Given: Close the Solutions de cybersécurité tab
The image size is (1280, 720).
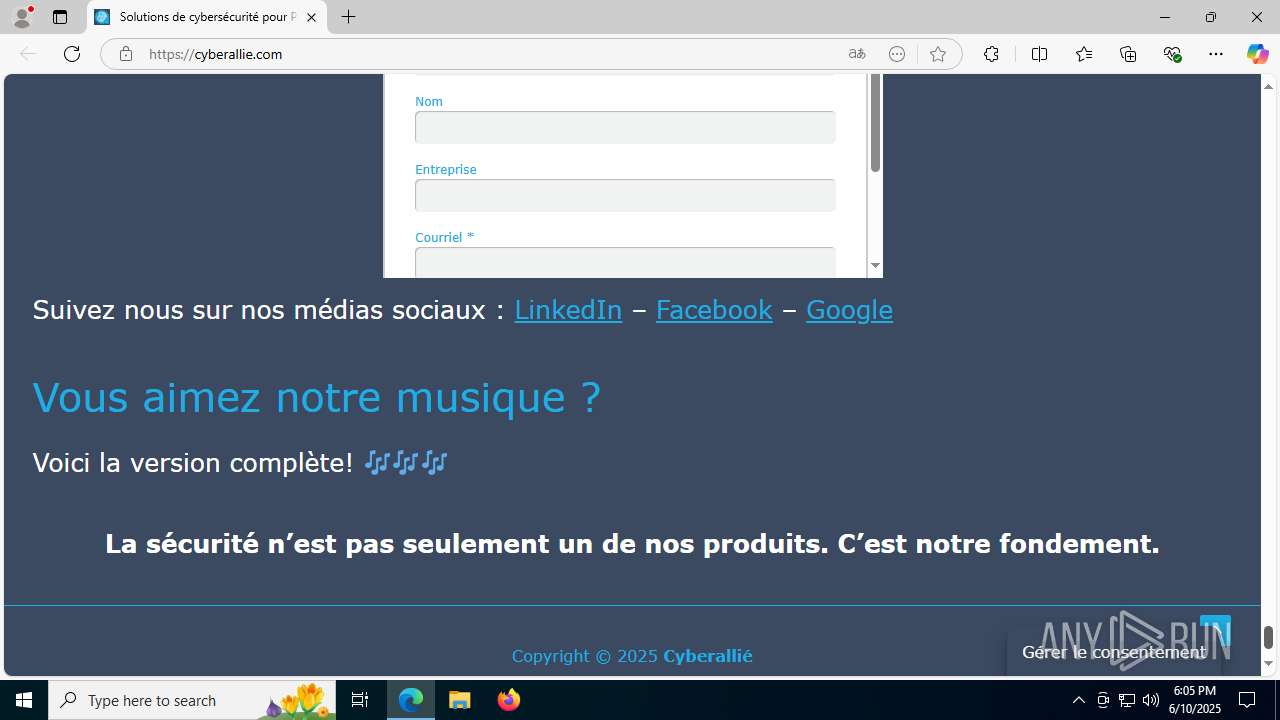Looking at the screenshot, I should point(311,17).
